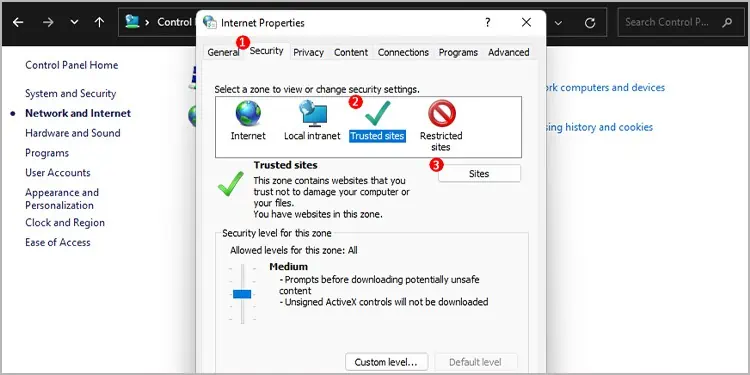Screen dimensions: 750x375
Task: Open User Accounts category
Action: 58,173
